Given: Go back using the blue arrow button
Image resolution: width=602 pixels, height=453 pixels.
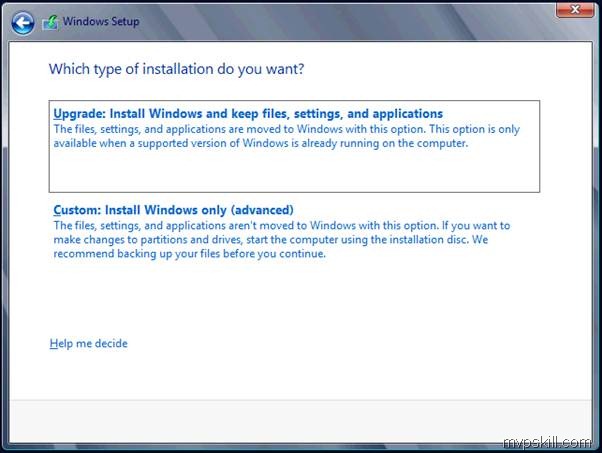Looking at the screenshot, I should click(23, 23).
